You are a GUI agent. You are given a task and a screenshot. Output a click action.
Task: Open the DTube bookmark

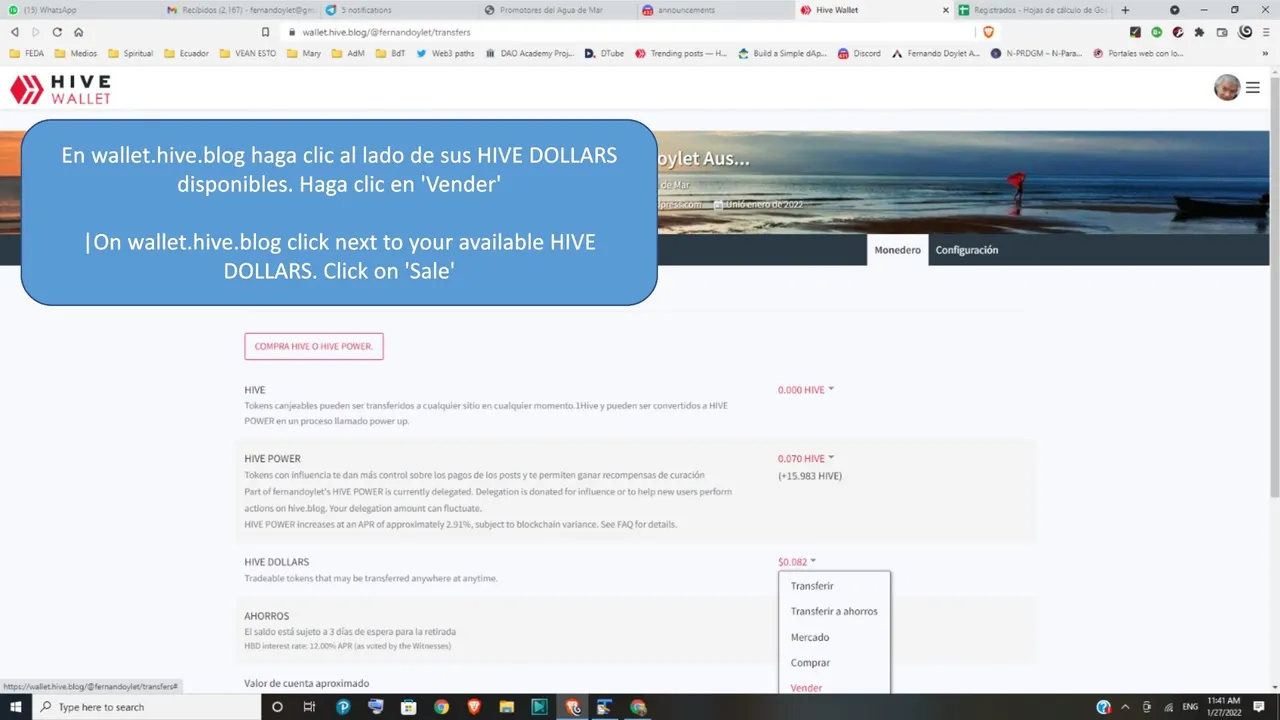604,53
